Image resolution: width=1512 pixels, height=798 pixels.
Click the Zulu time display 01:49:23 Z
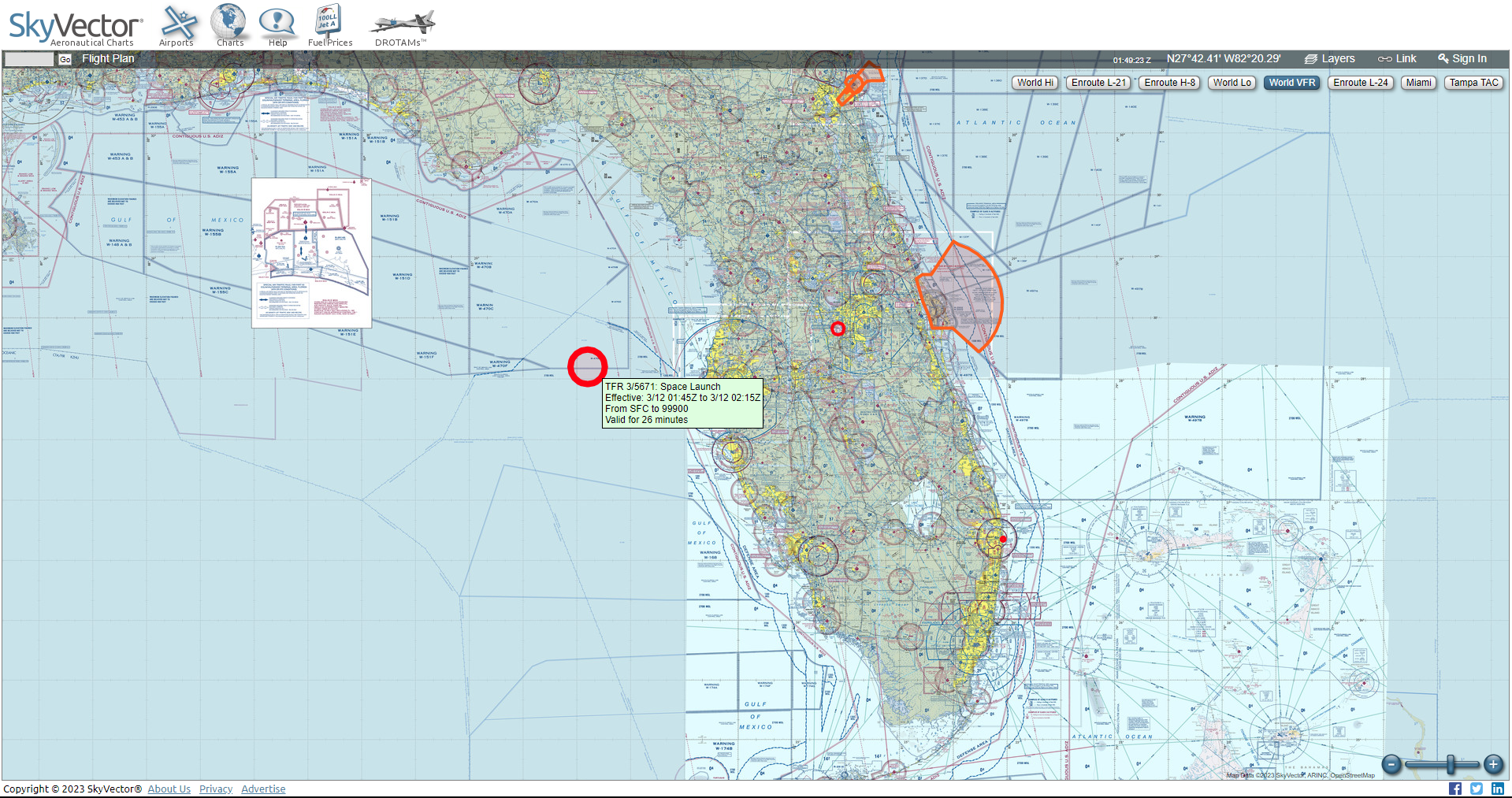point(1131,60)
